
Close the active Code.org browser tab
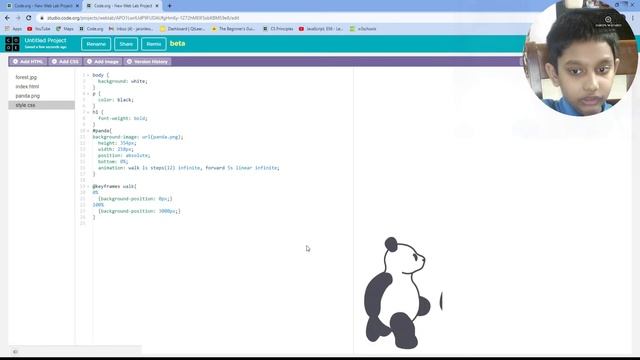(157, 6)
